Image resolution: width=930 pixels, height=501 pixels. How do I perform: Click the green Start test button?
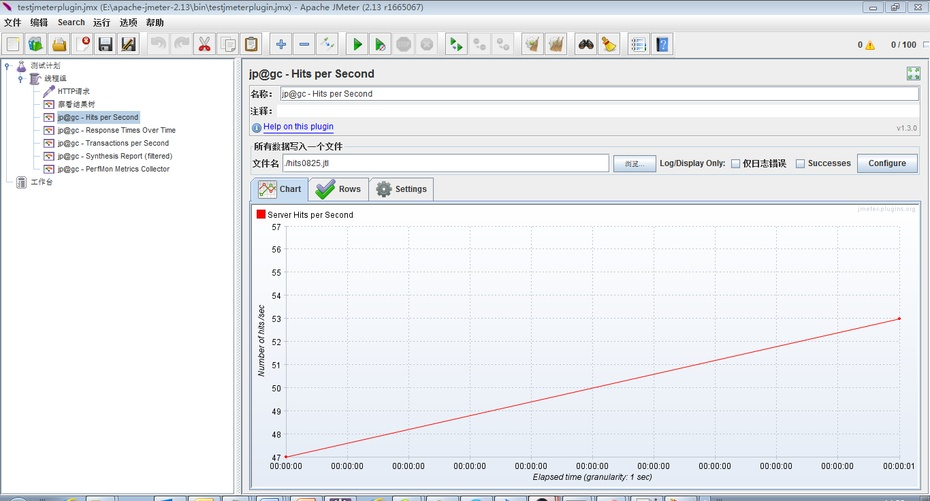(357, 44)
